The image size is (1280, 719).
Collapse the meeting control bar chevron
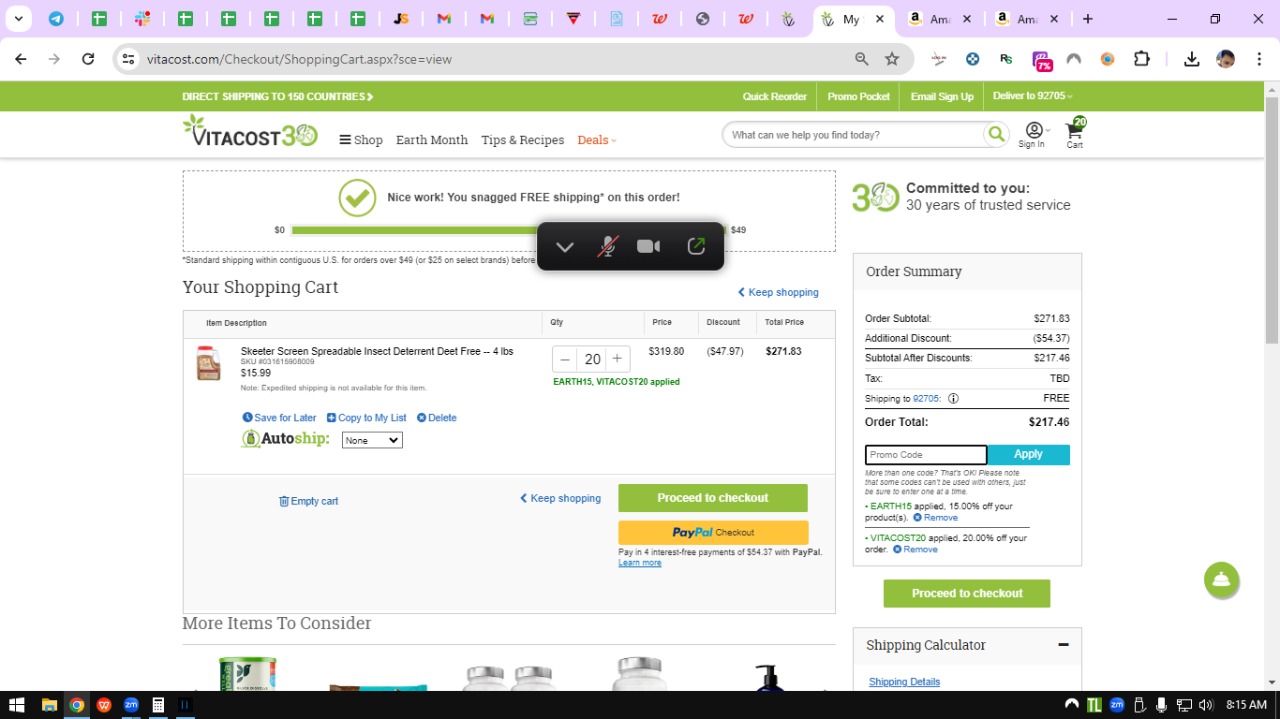(x=565, y=247)
